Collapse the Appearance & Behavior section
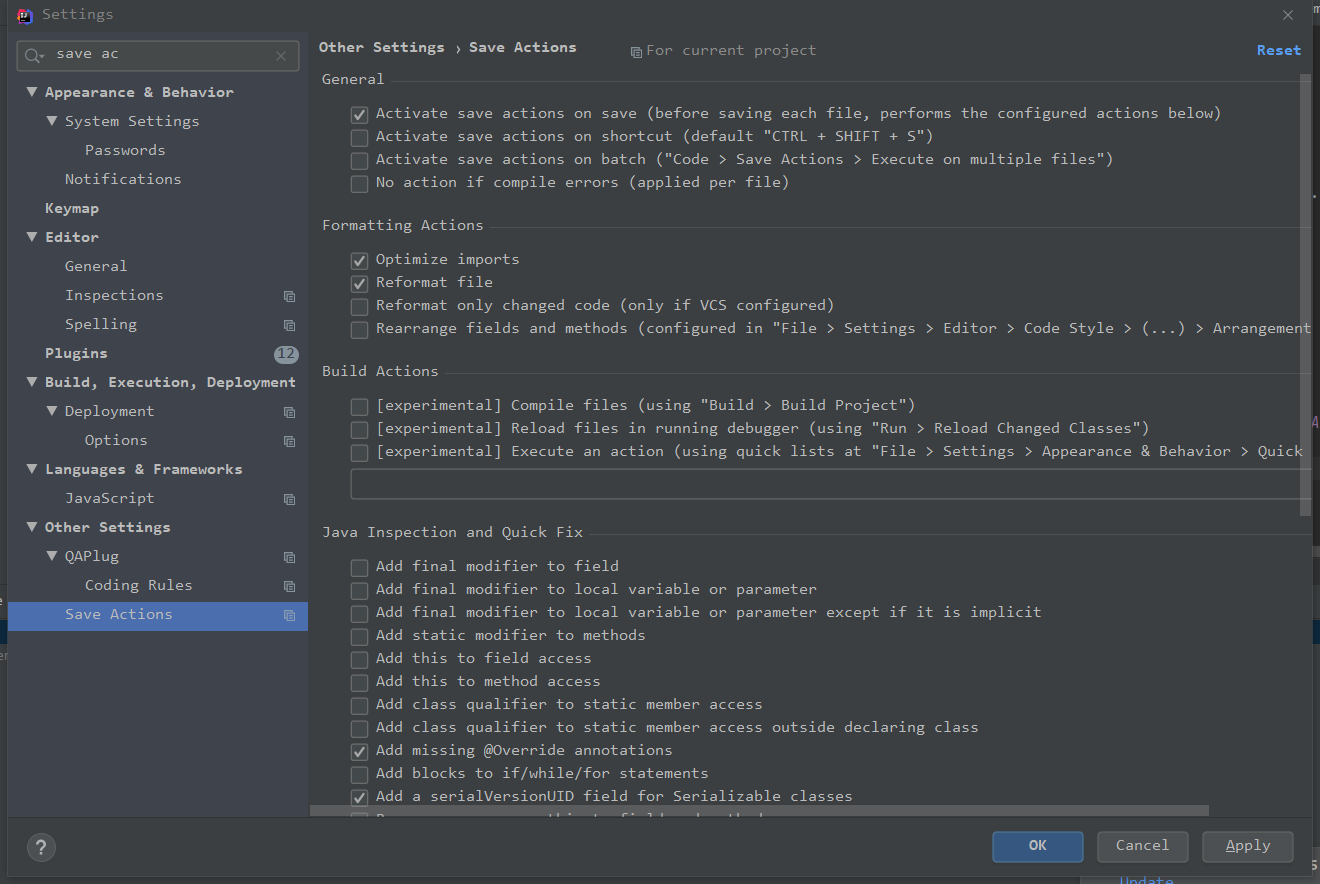1320x884 pixels. [x=31, y=92]
